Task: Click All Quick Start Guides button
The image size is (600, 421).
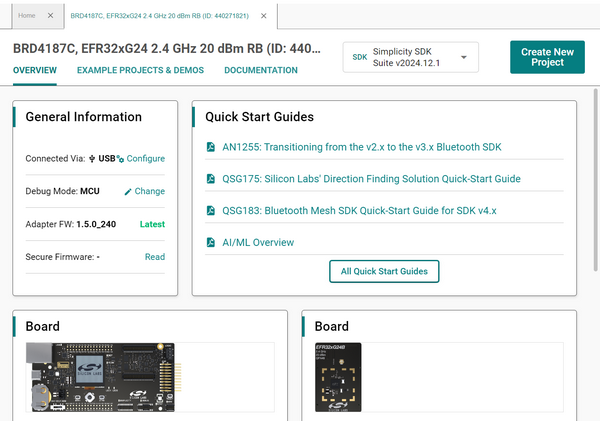Action: click(384, 271)
